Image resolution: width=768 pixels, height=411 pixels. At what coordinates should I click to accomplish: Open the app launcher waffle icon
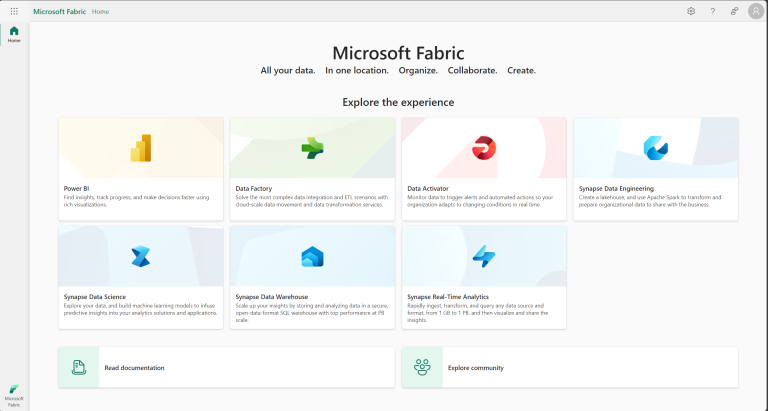[14, 11]
